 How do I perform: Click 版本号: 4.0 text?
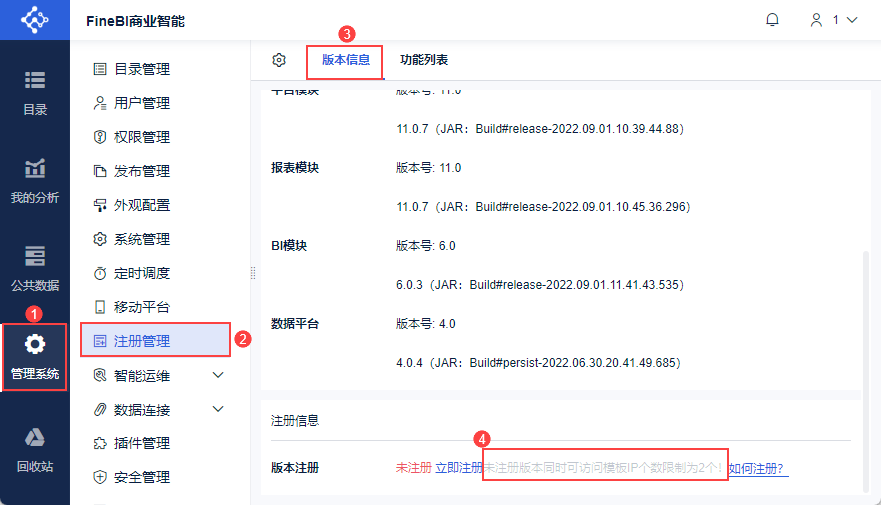pyautogui.click(x=425, y=324)
